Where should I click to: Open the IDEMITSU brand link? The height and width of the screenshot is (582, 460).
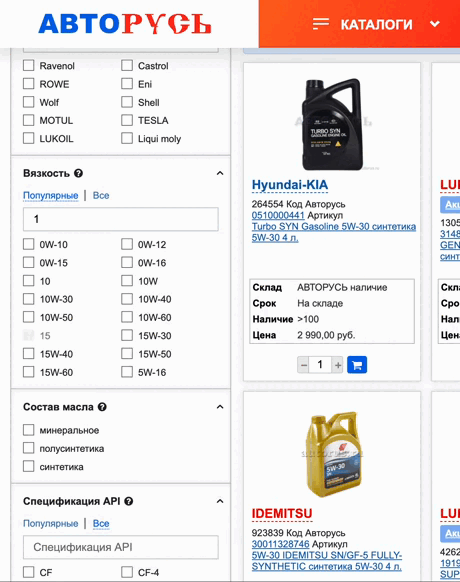[x=282, y=514]
